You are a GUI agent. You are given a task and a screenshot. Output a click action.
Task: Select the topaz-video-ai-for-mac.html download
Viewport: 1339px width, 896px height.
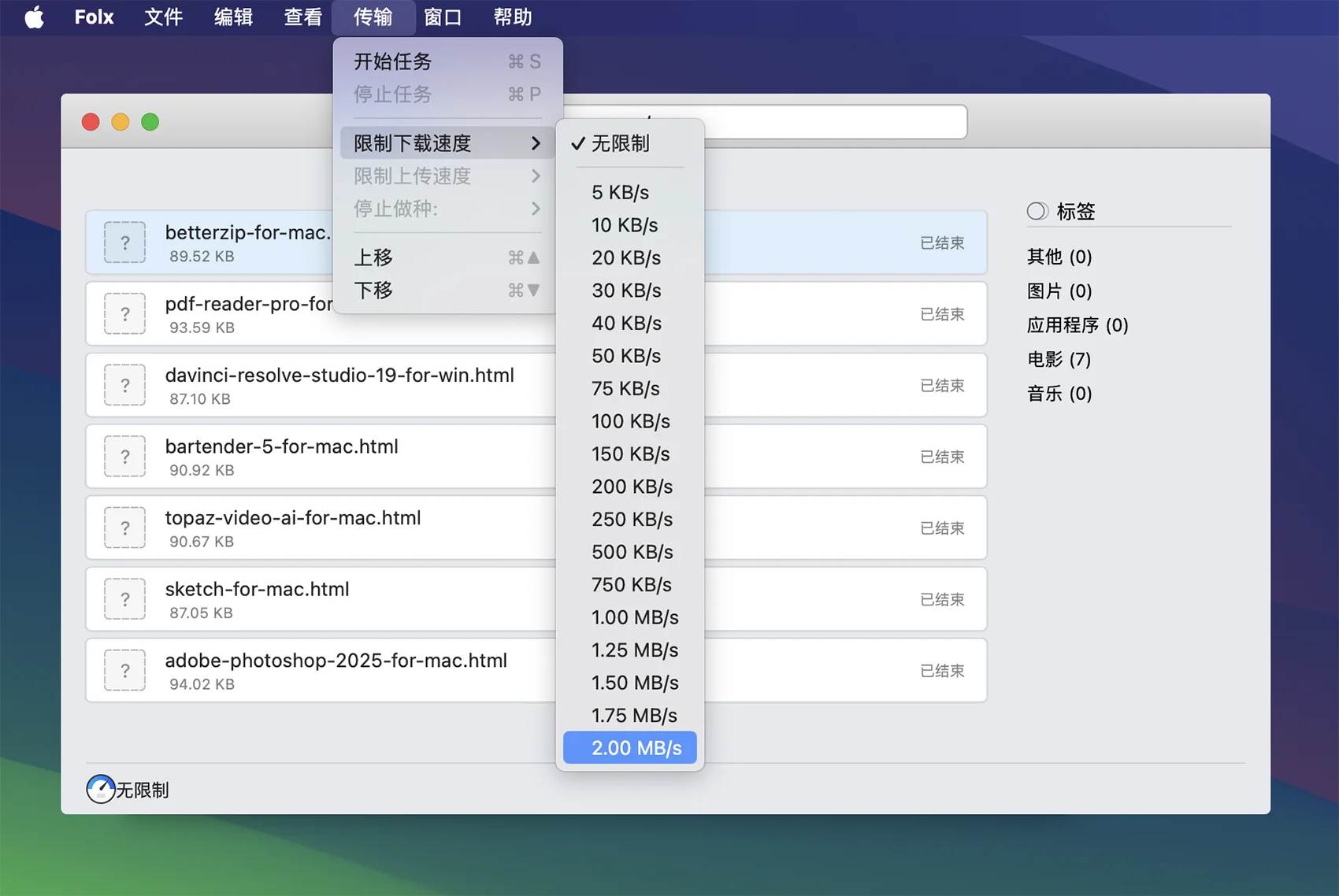click(536, 528)
